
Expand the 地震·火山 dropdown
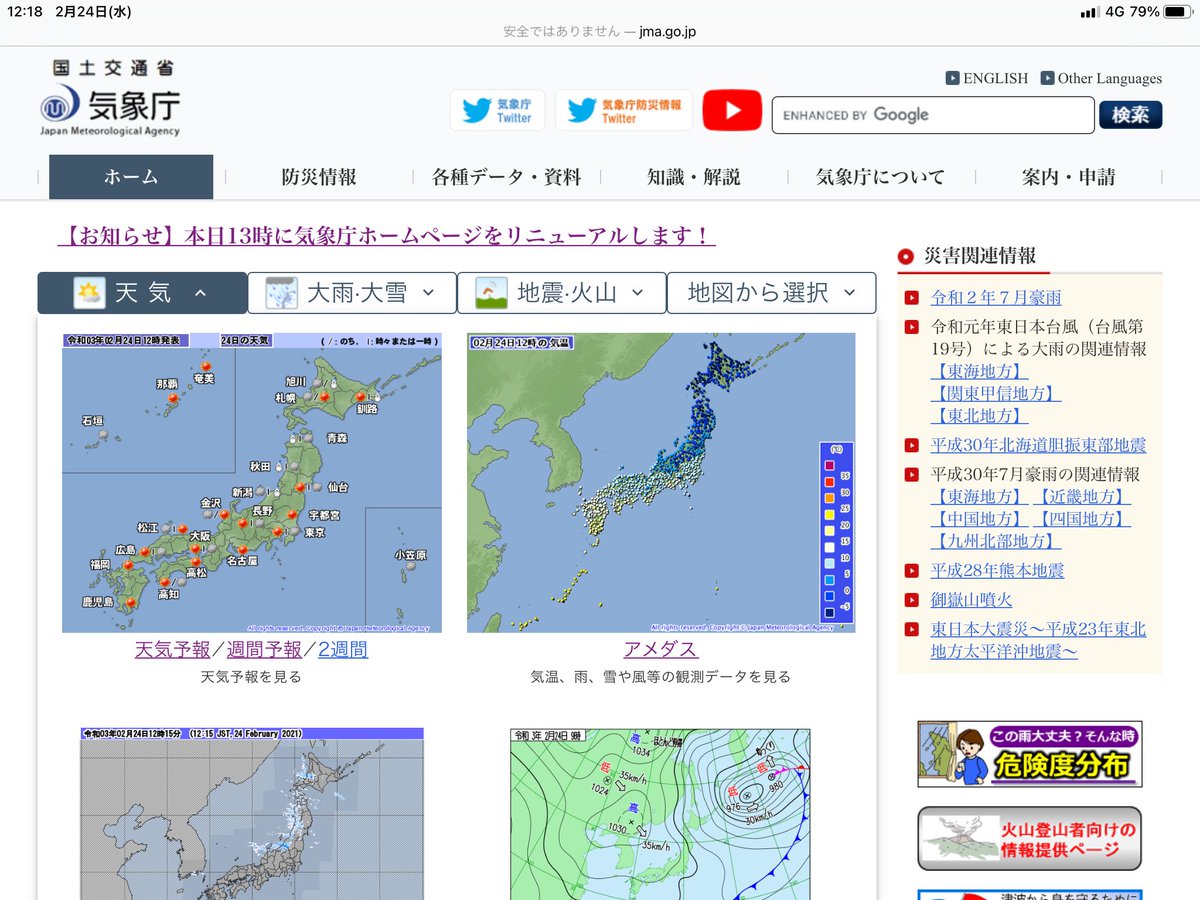click(x=561, y=293)
